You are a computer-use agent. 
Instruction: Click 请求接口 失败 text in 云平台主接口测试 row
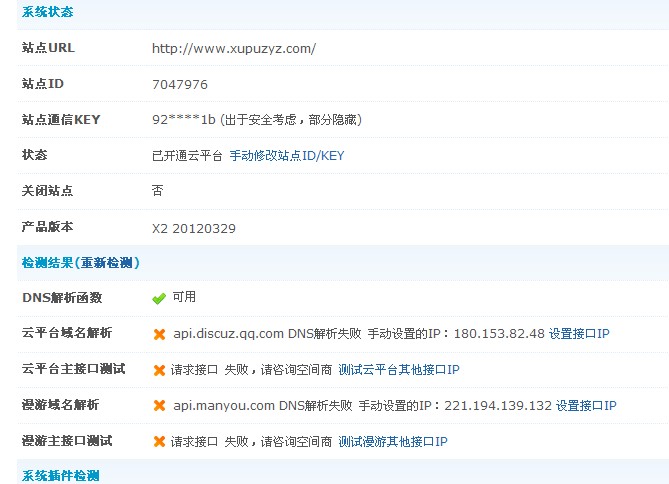pyautogui.click(x=209, y=370)
